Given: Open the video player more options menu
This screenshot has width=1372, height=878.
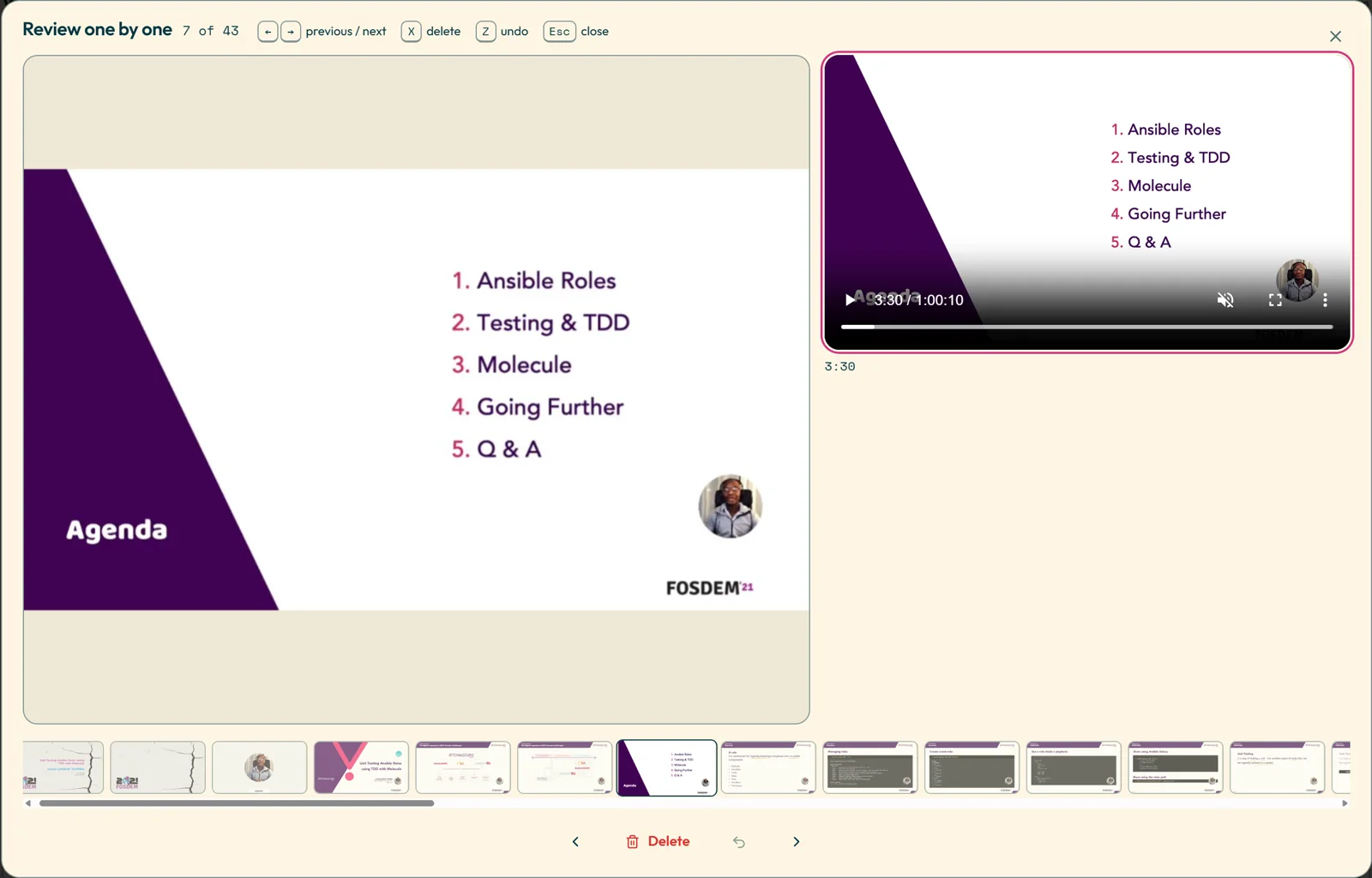Looking at the screenshot, I should tap(1325, 299).
